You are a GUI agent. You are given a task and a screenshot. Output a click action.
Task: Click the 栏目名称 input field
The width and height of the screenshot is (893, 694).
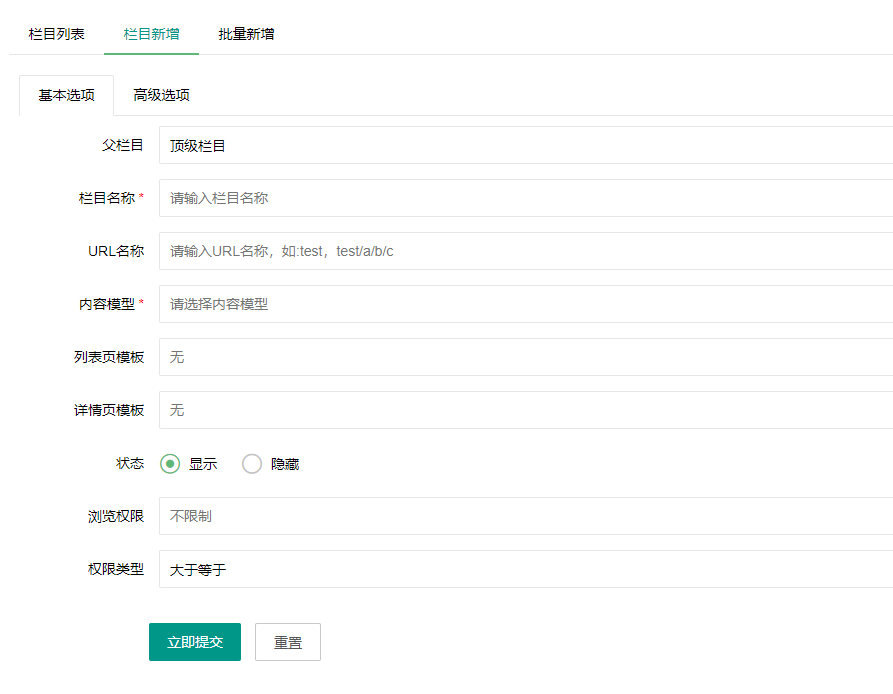pos(526,198)
